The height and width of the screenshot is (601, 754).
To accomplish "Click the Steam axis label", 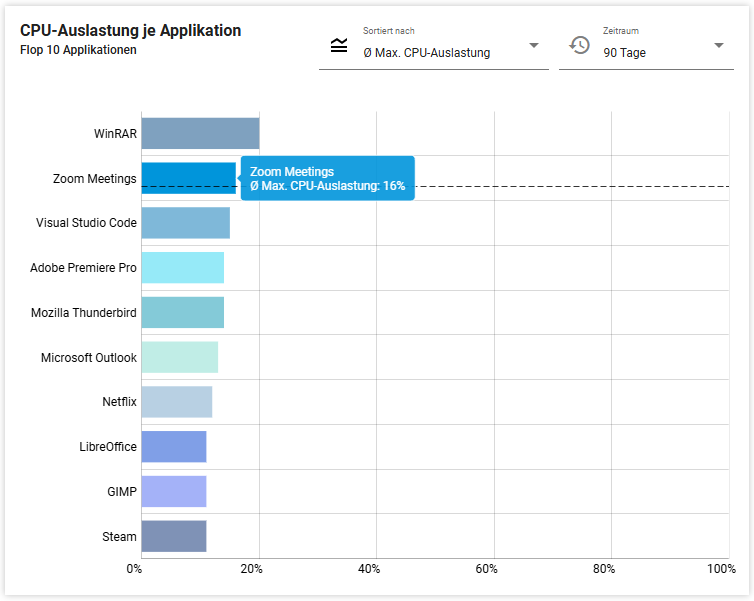I will pos(119,537).
